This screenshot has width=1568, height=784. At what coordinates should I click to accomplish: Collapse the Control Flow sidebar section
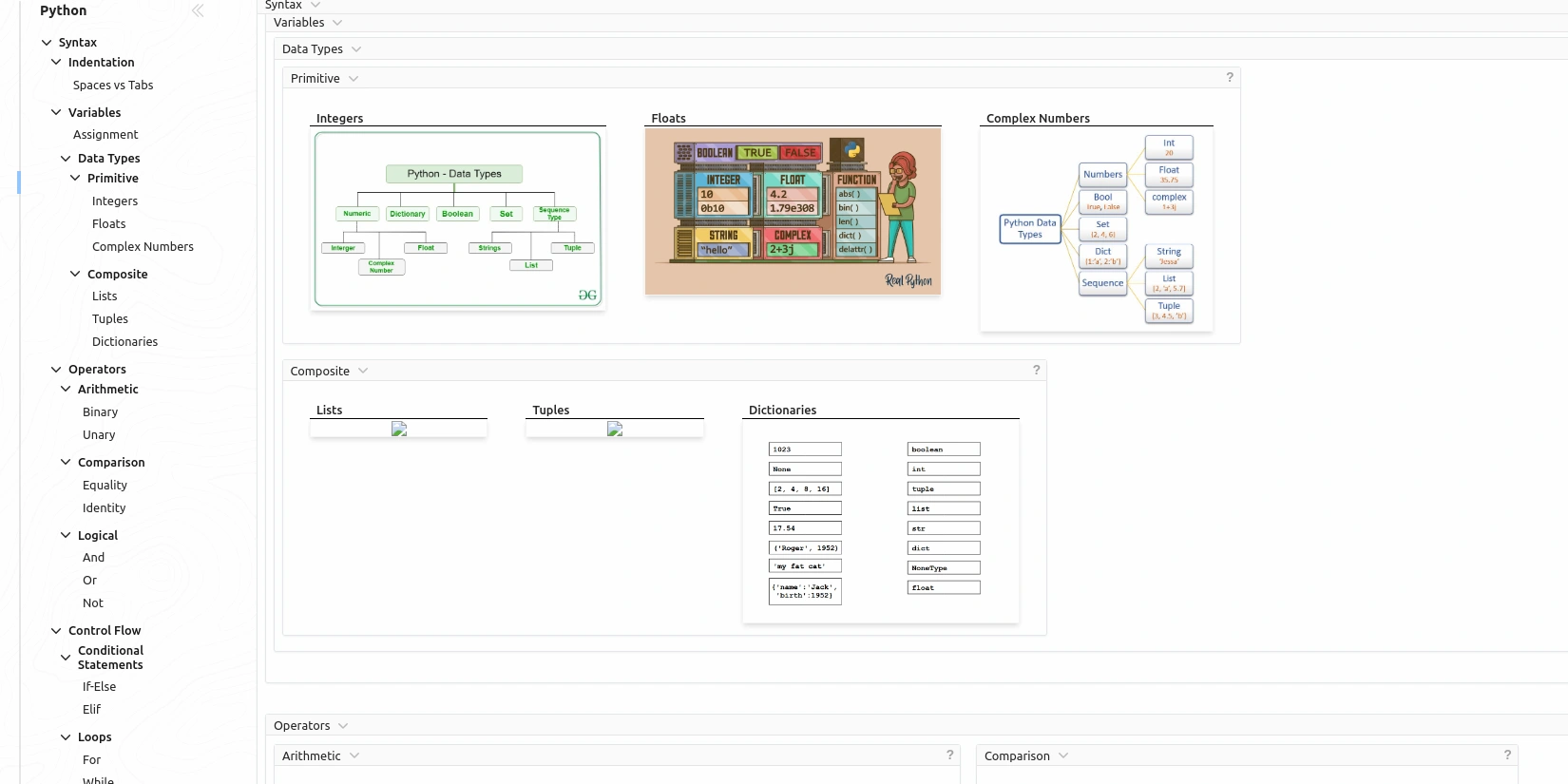56,631
